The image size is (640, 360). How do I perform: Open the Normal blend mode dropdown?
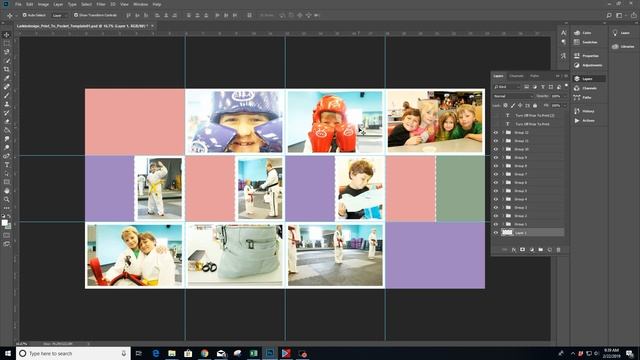513,96
